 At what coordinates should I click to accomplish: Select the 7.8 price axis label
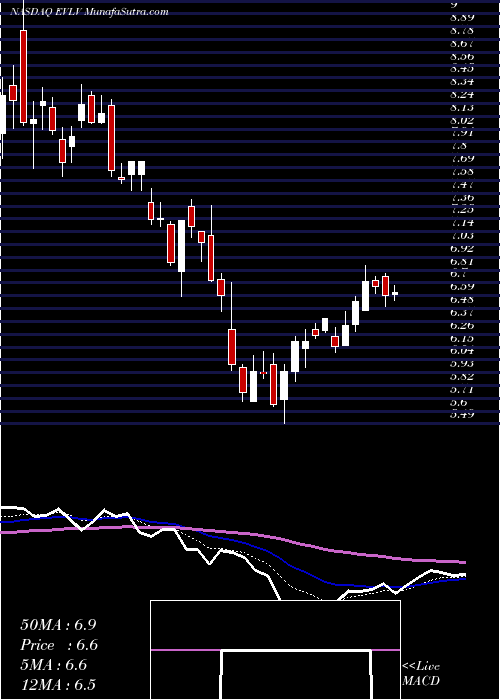tap(459, 146)
